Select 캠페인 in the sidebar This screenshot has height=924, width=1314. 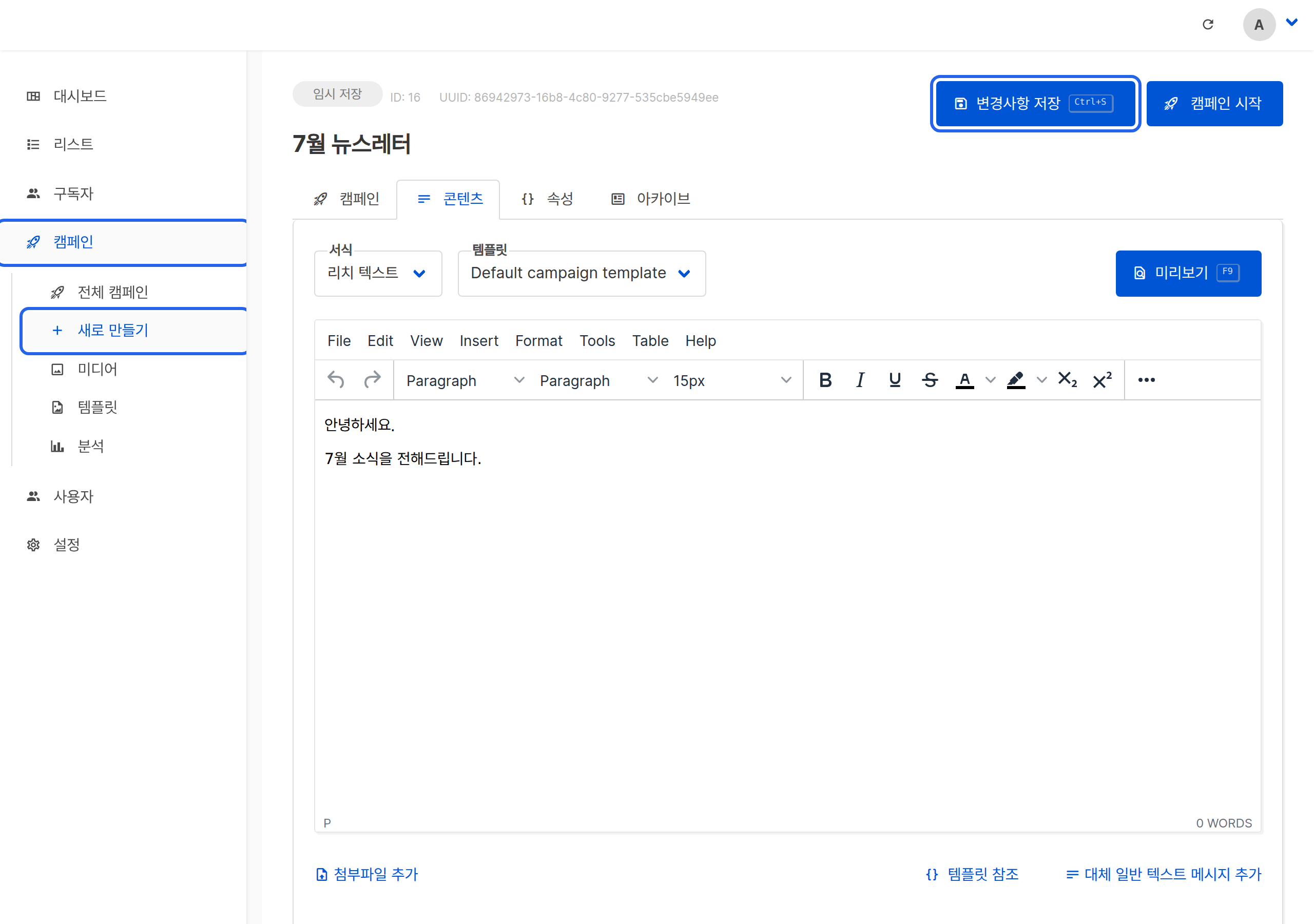coord(124,242)
